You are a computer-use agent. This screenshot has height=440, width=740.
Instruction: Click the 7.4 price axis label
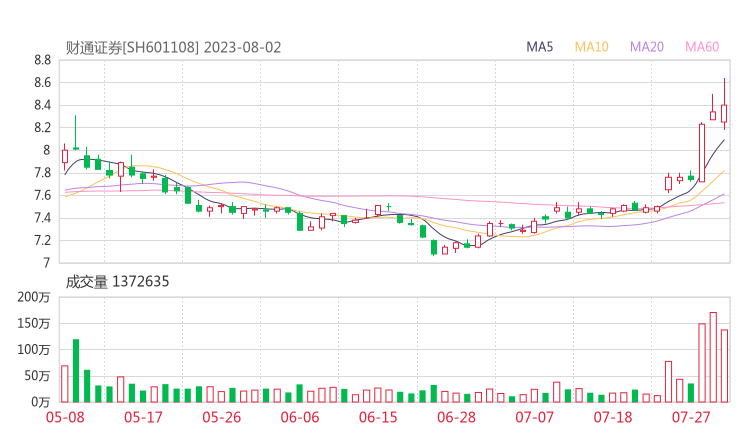[42, 218]
